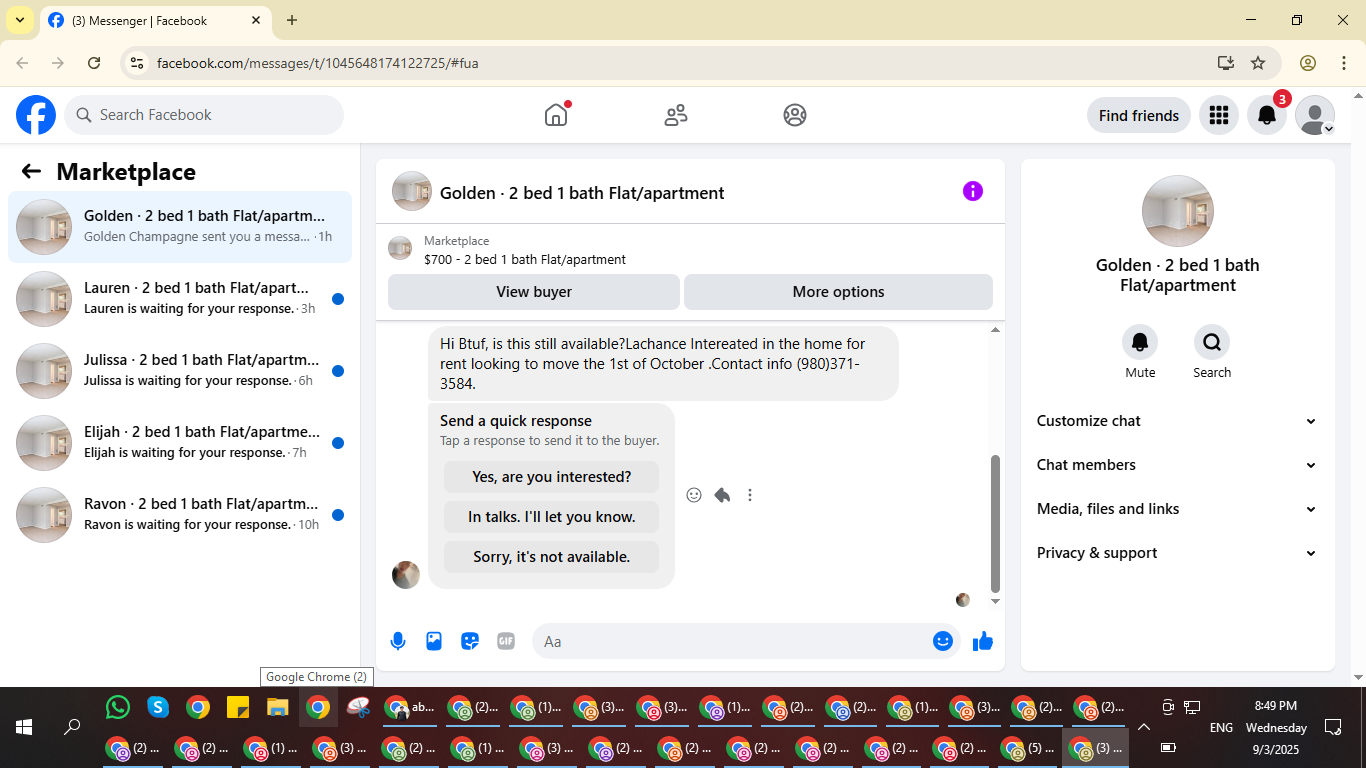The image size is (1366, 768).
Task: Choose a GIF from the GIF icon
Action: (506, 641)
